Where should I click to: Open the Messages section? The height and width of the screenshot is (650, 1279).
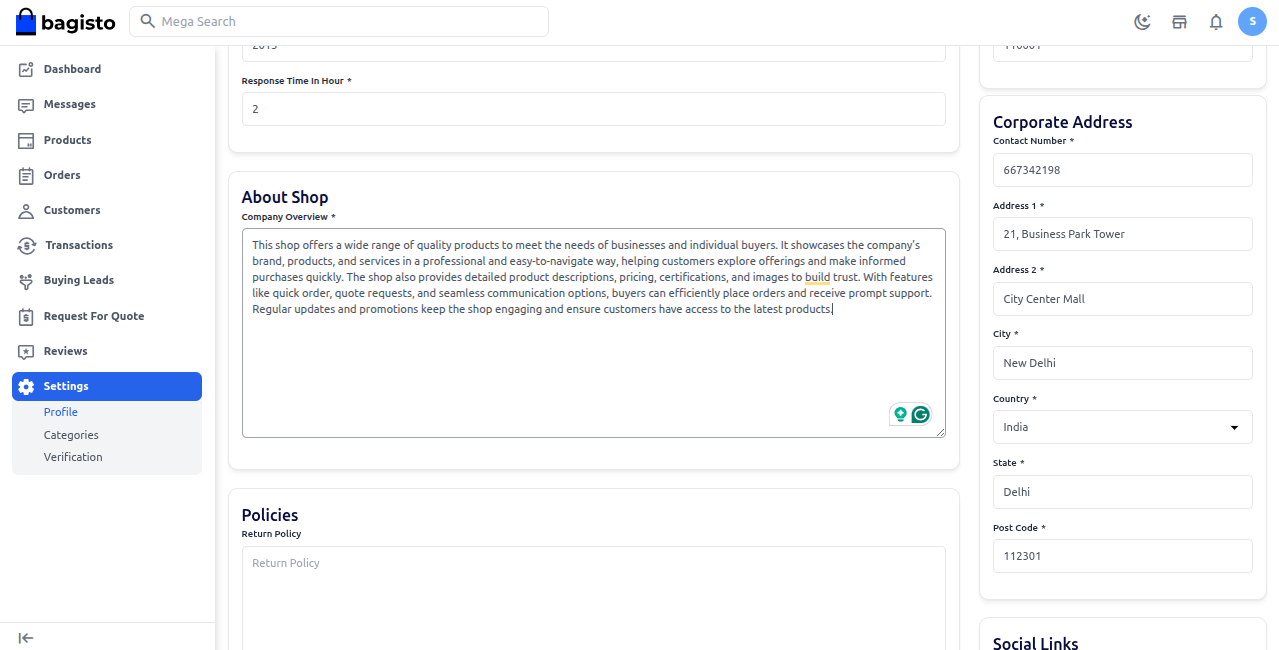tap(69, 104)
